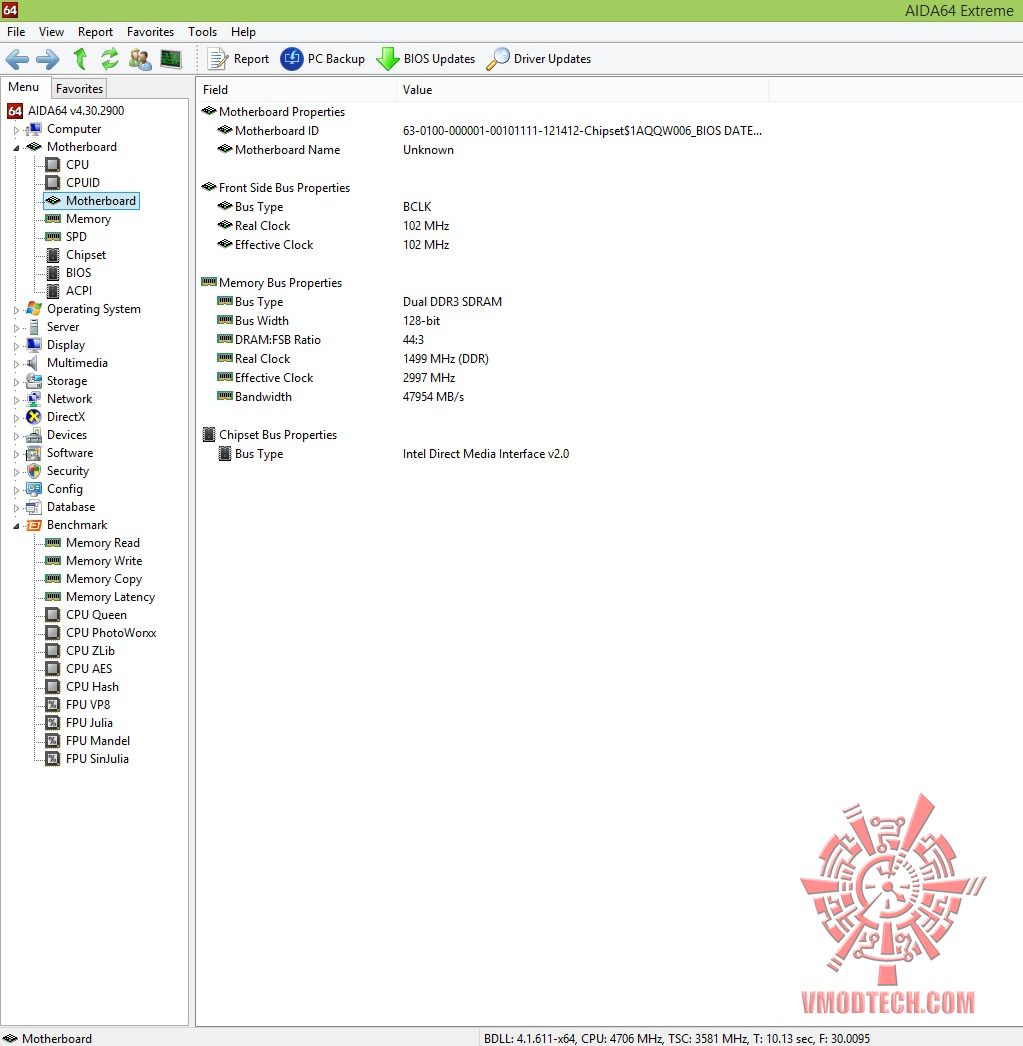Open the Report menu

coord(95,31)
